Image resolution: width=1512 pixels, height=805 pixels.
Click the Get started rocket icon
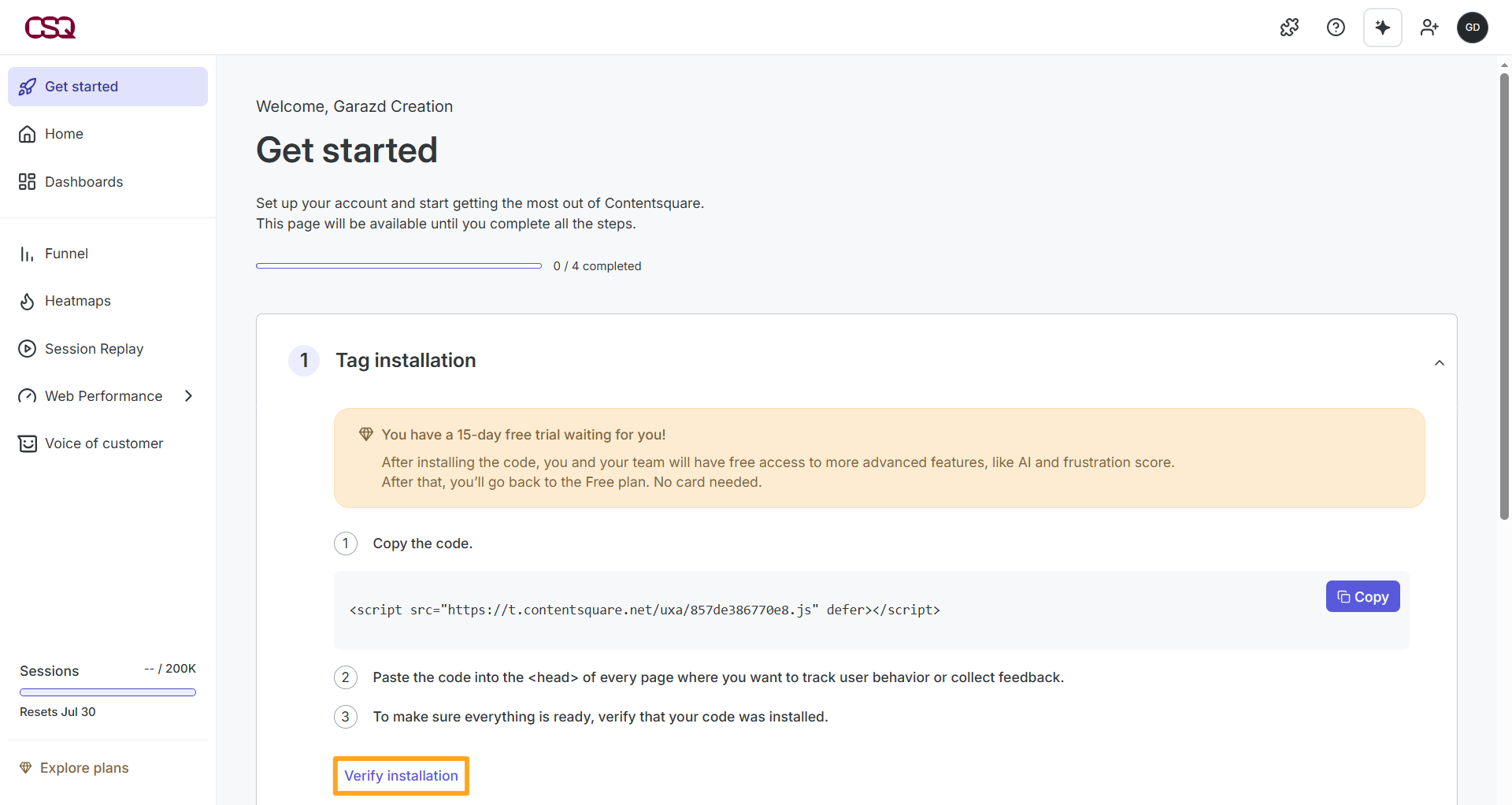(x=28, y=87)
